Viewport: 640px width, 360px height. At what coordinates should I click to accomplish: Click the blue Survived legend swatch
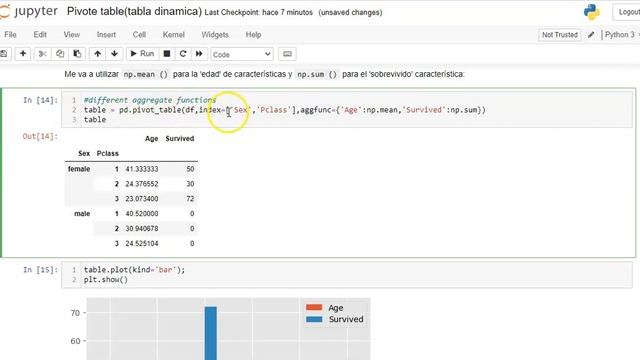tap(314, 319)
